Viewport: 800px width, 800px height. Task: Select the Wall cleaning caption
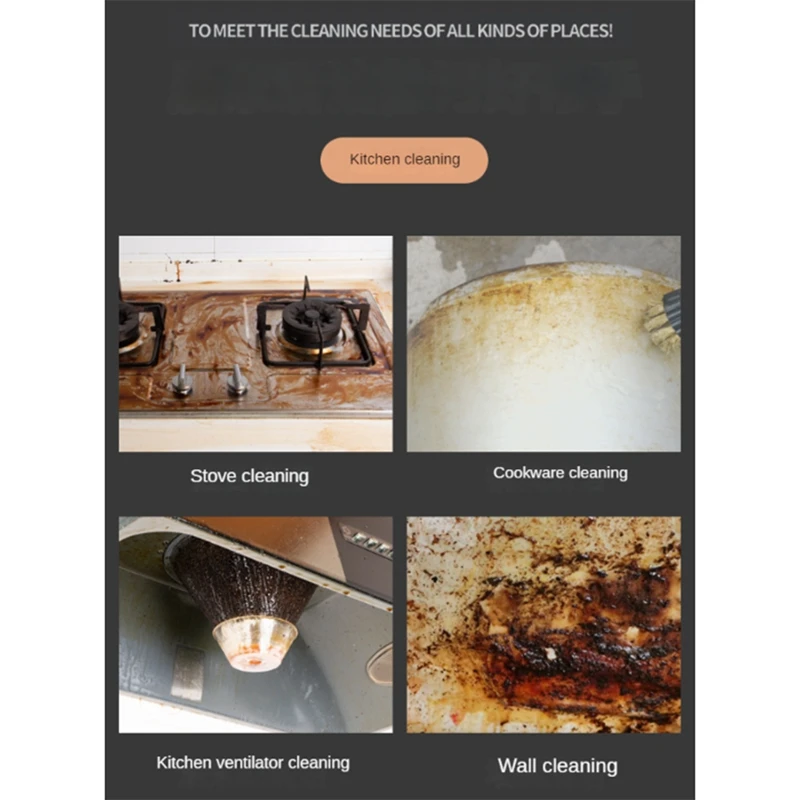(x=558, y=766)
